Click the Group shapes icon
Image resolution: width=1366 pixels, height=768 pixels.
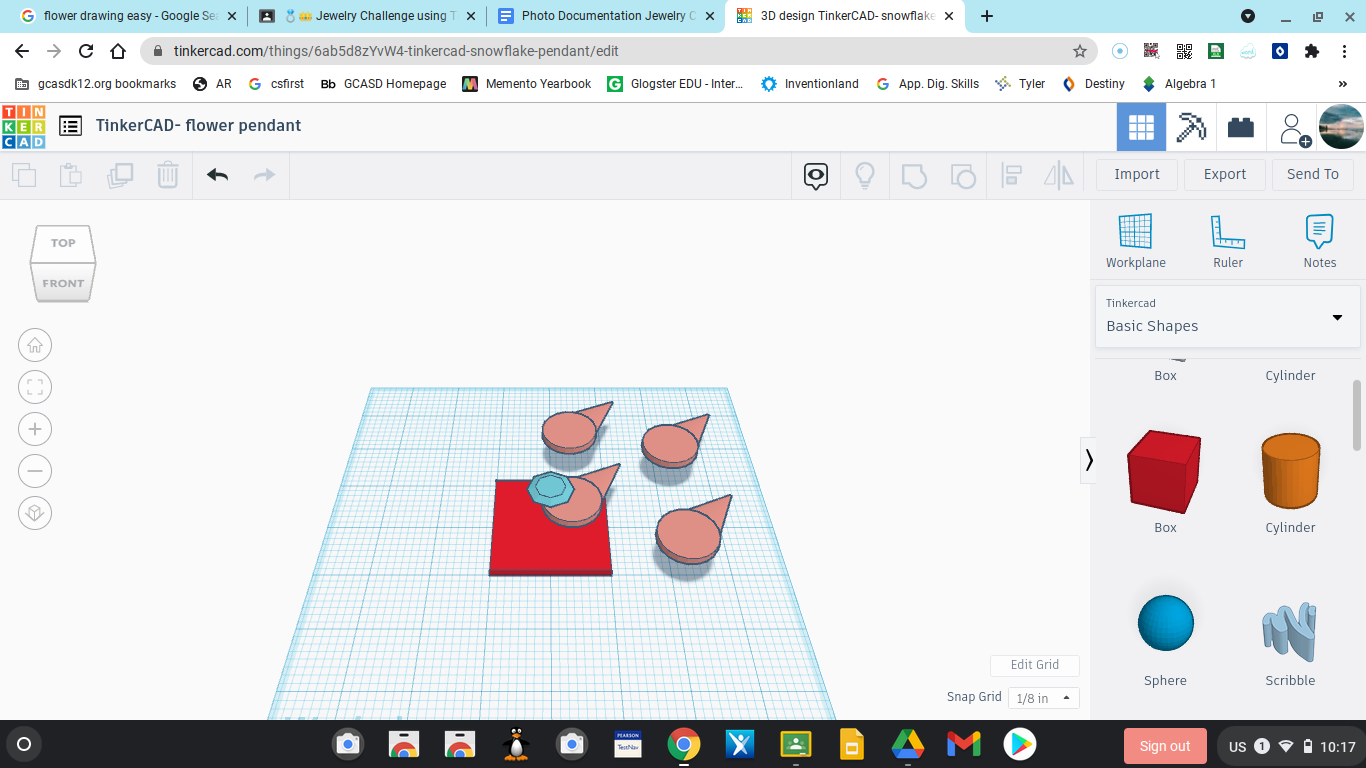coord(913,176)
